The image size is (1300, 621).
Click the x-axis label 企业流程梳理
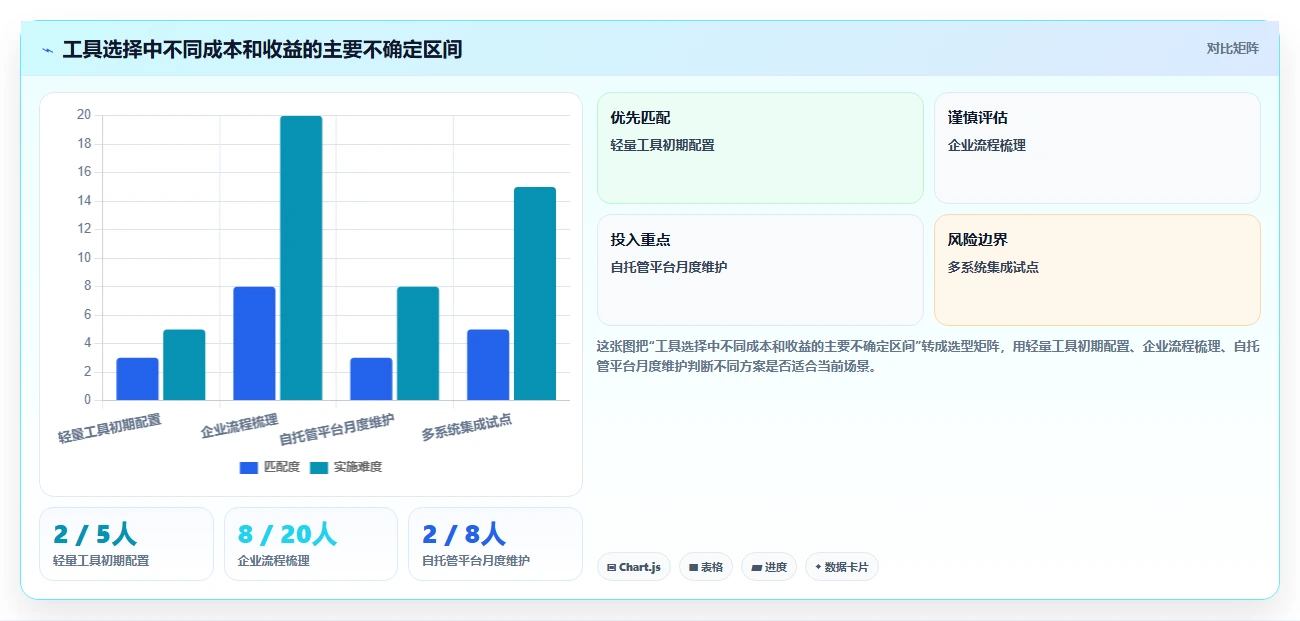(240, 425)
